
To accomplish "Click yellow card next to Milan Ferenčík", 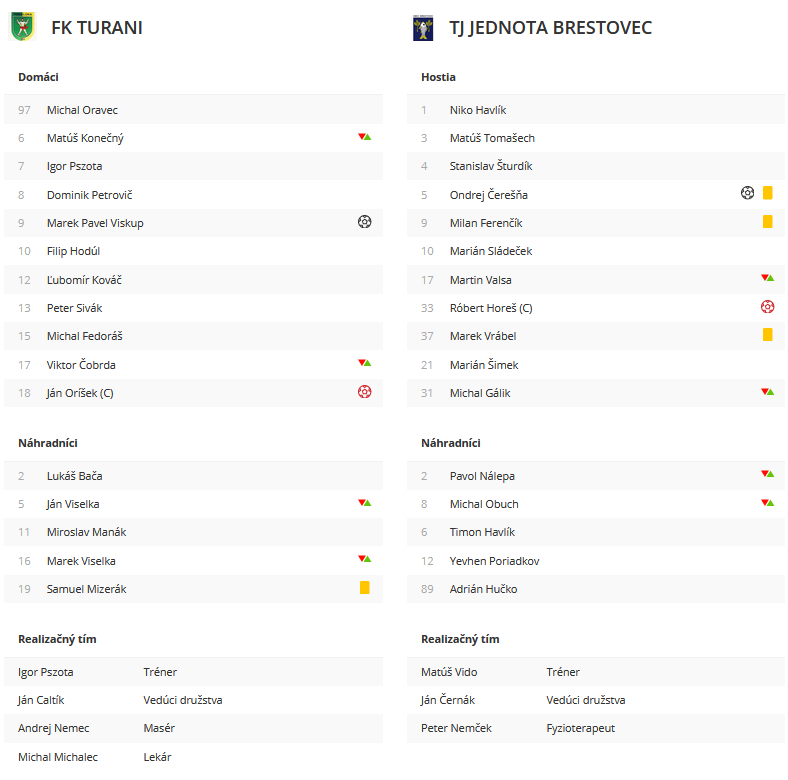I will (x=767, y=222).
